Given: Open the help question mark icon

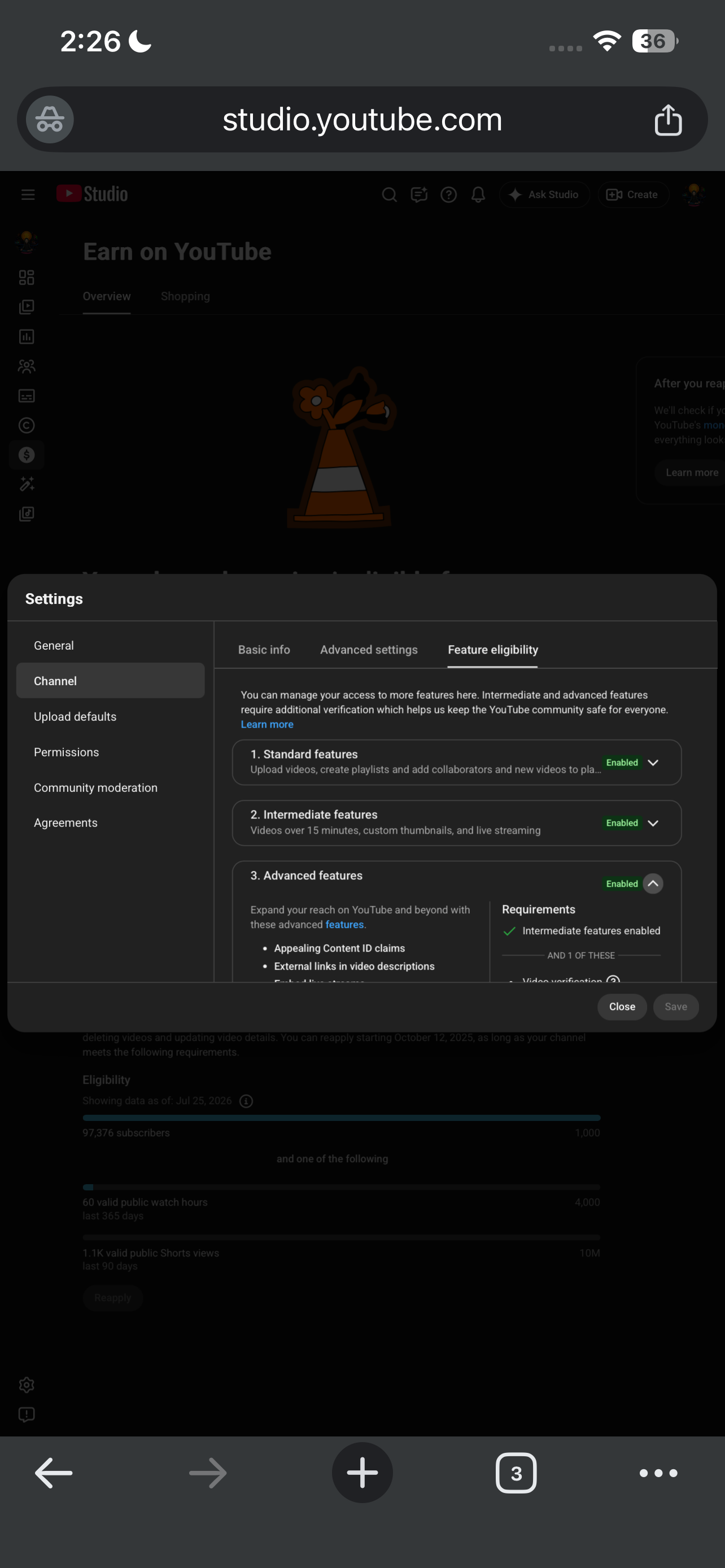Looking at the screenshot, I should point(449,195).
